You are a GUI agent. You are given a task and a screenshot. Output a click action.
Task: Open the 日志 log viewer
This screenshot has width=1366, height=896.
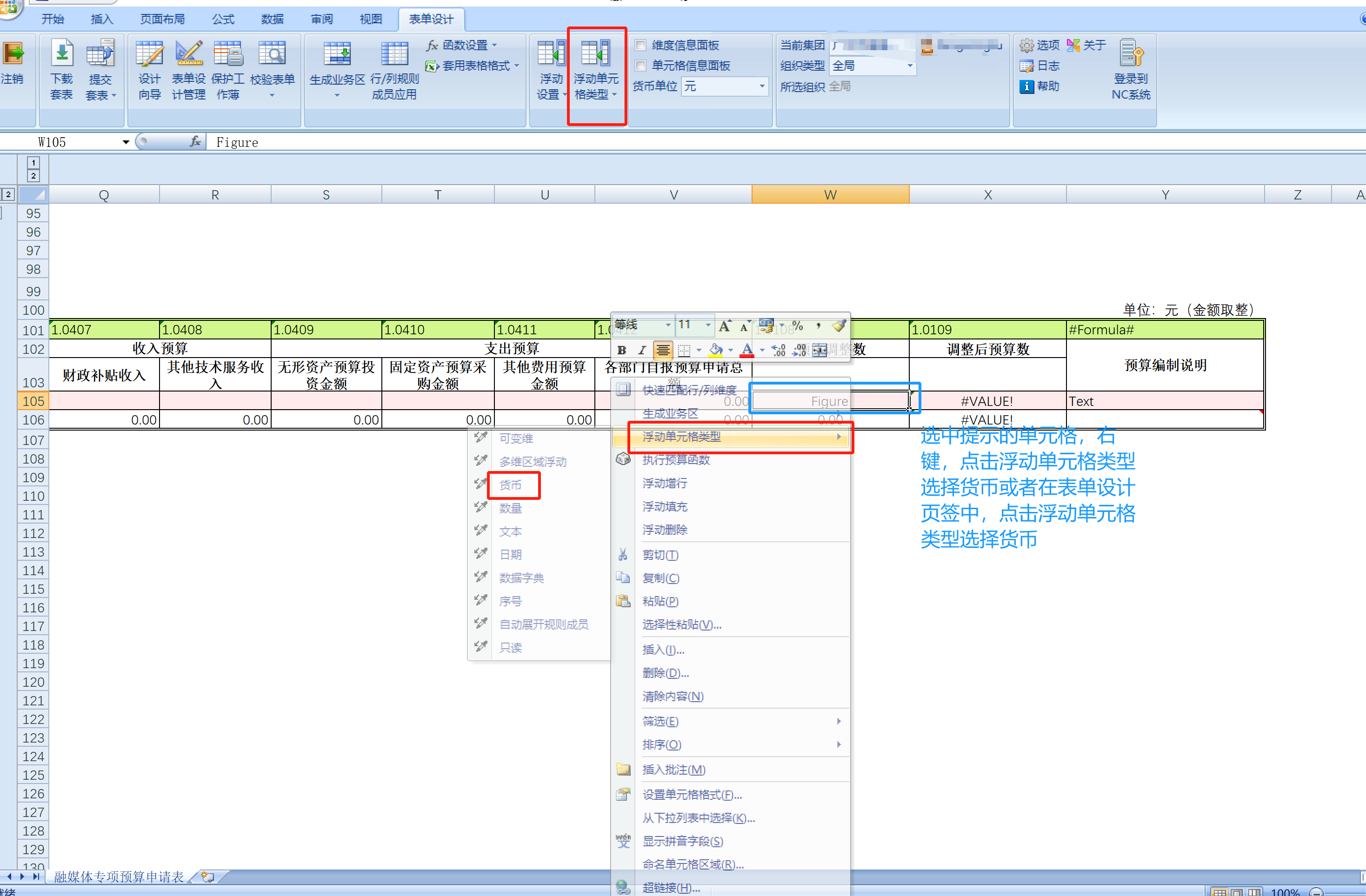point(1039,66)
